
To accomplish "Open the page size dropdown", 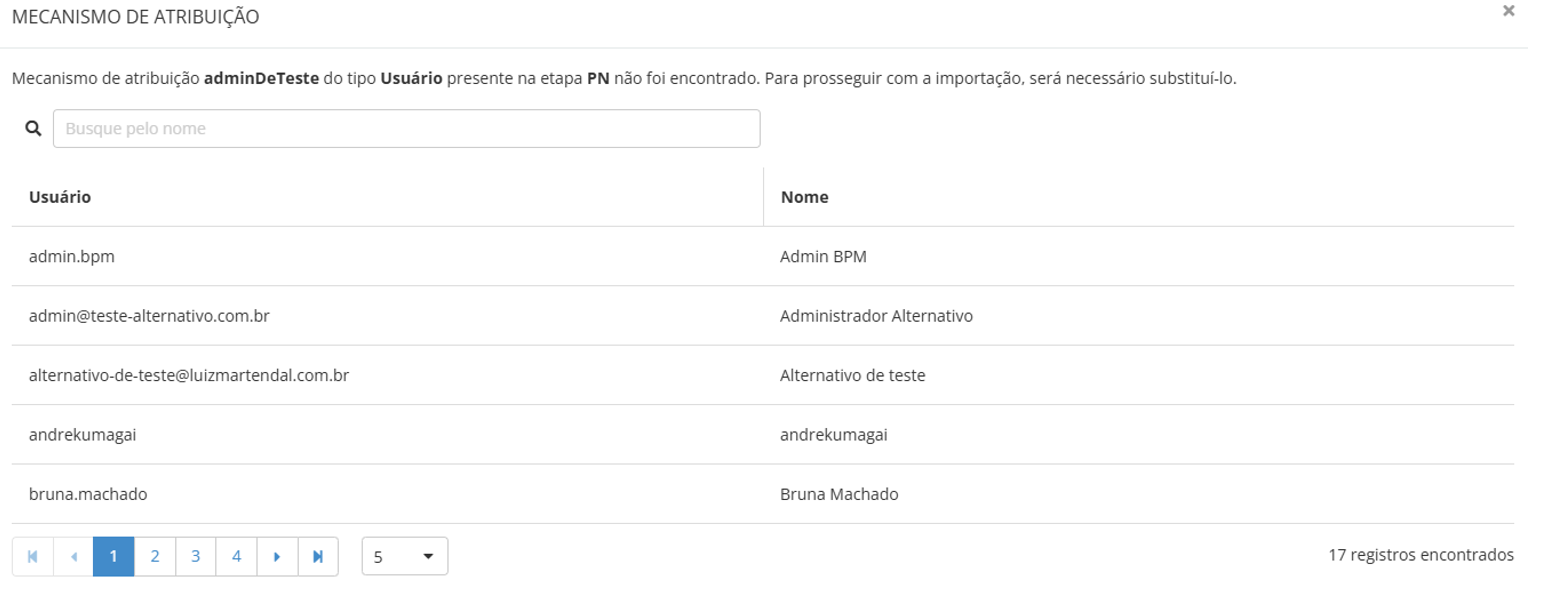I will click(x=405, y=557).
